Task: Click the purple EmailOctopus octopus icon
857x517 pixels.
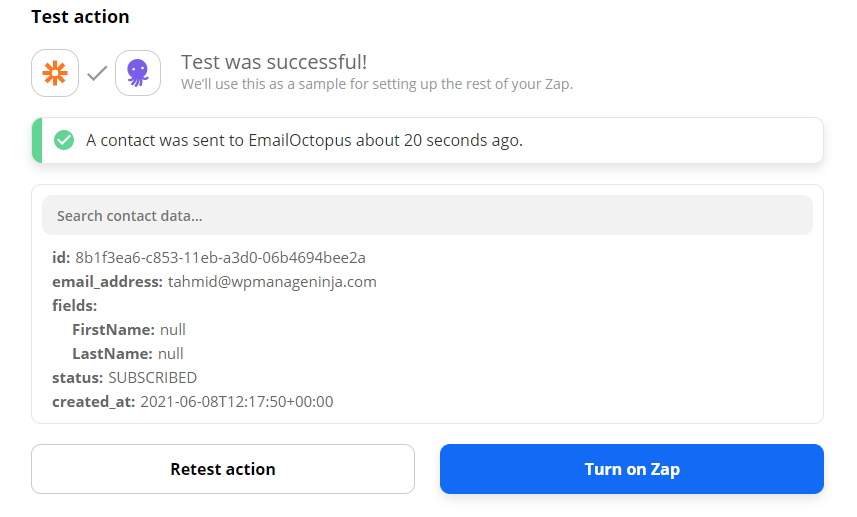Action: pos(138,73)
